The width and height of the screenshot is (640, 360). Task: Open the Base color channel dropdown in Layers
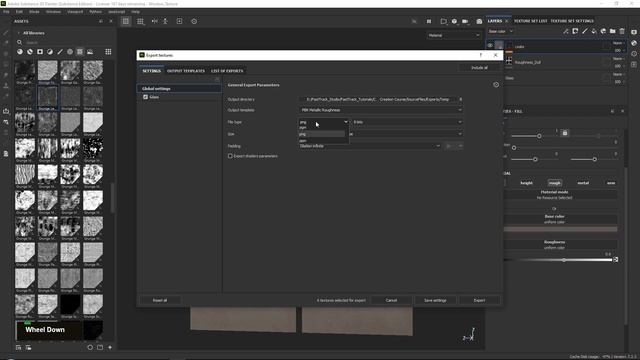[x=500, y=31]
